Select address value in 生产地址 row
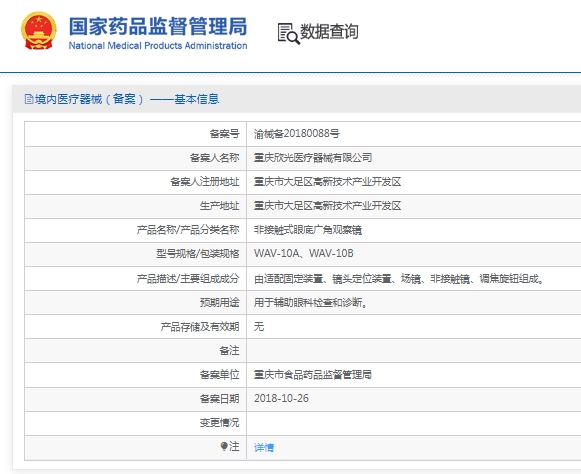Image resolution: width=581 pixels, height=474 pixels. [328, 206]
